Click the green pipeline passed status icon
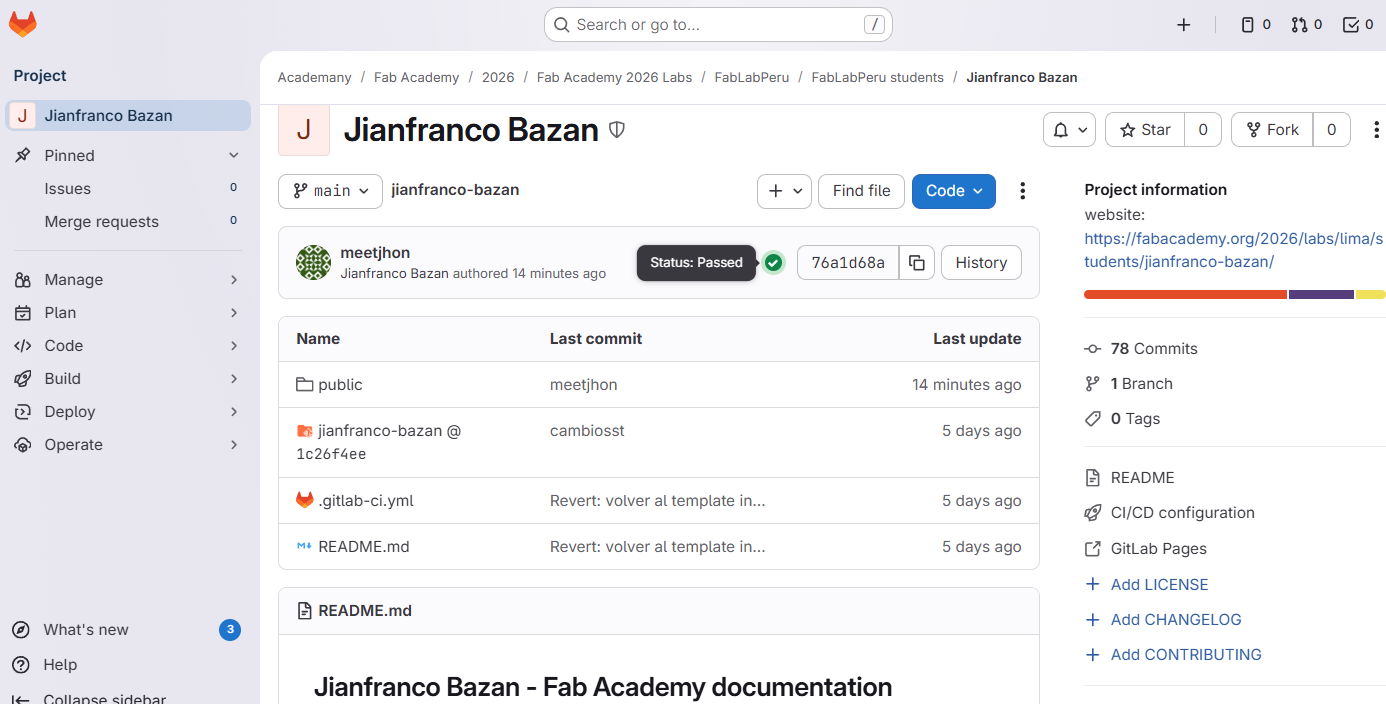 tap(773, 263)
